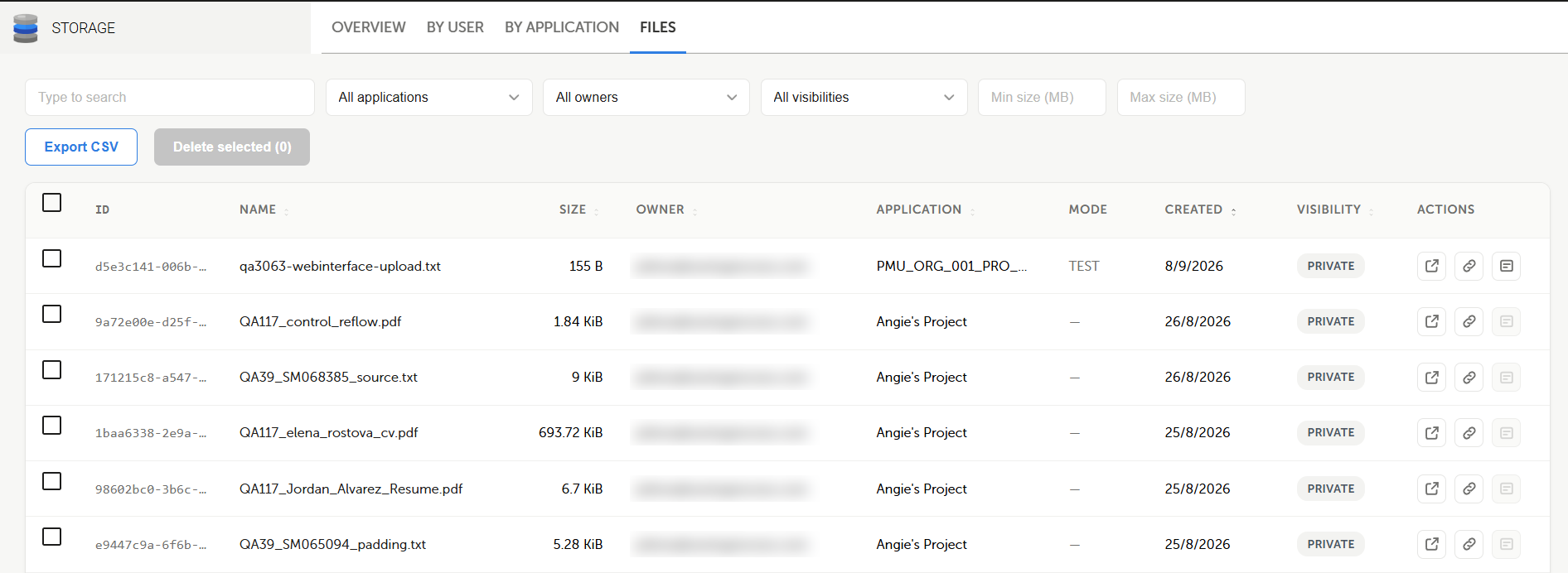This screenshot has height=573, width=1568.
Task: Click the 1.84 KiB size cell
Action: [x=578, y=321]
